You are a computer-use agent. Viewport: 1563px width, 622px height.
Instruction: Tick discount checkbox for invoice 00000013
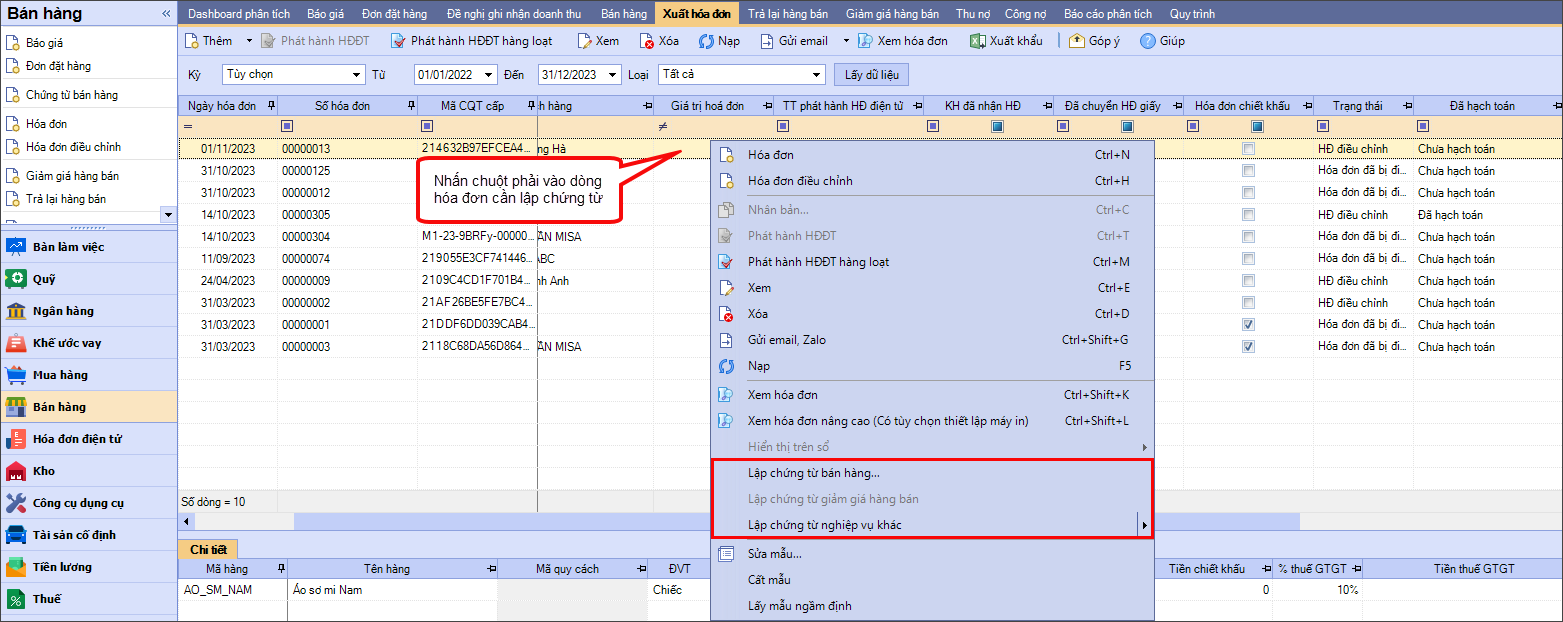[x=1248, y=149]
